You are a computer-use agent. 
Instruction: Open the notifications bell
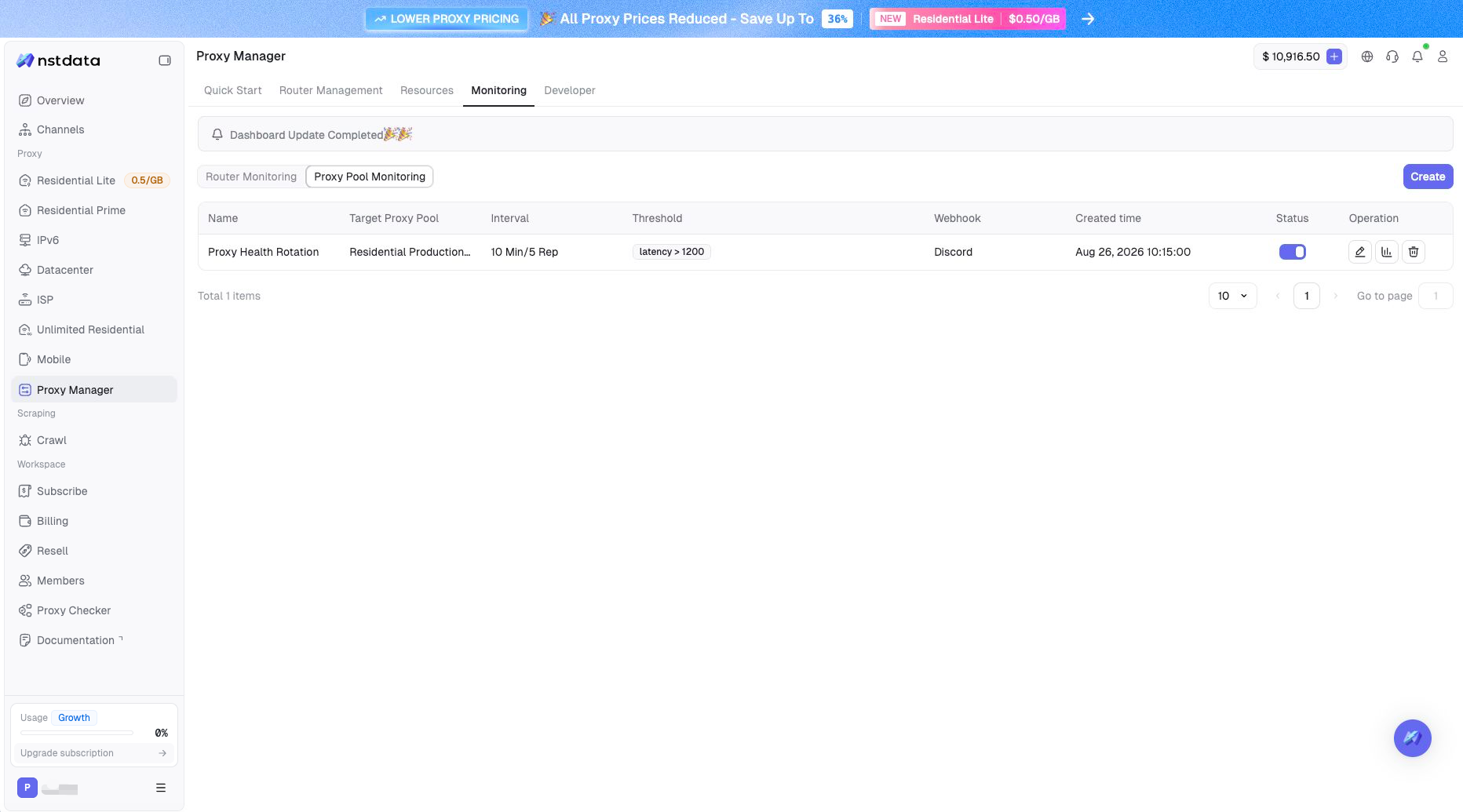pyautogui.click(x=1417, y=56)
